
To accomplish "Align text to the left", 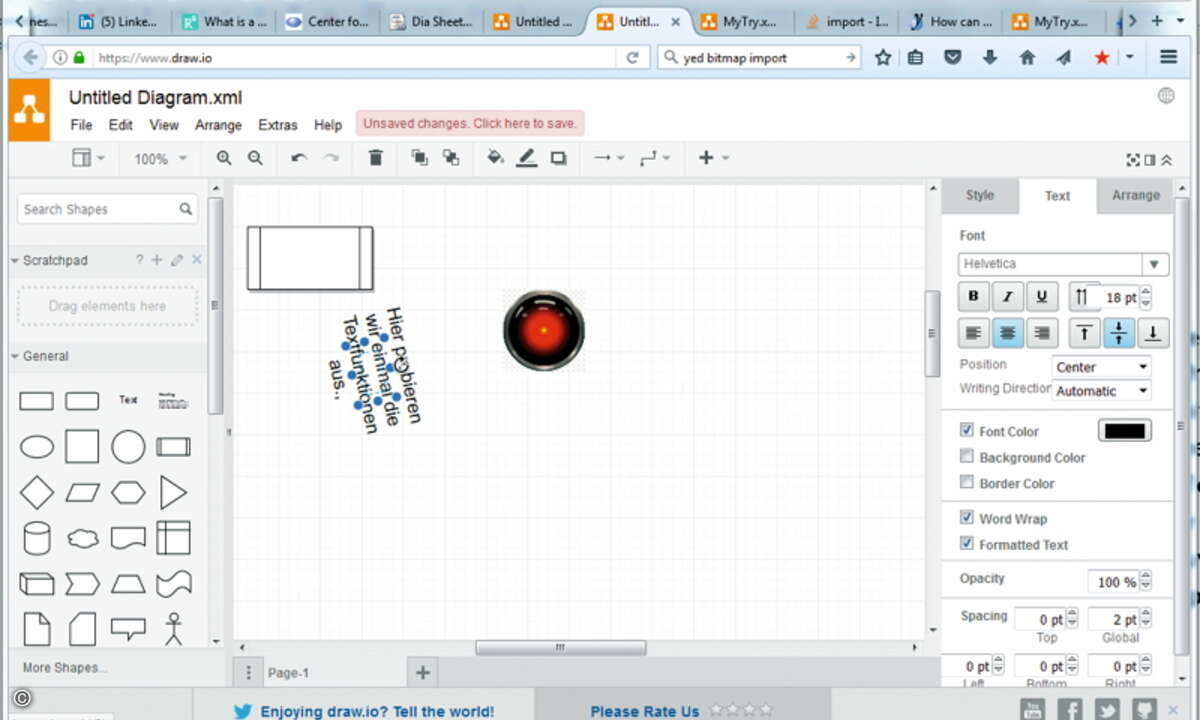I will pos(973,333).
